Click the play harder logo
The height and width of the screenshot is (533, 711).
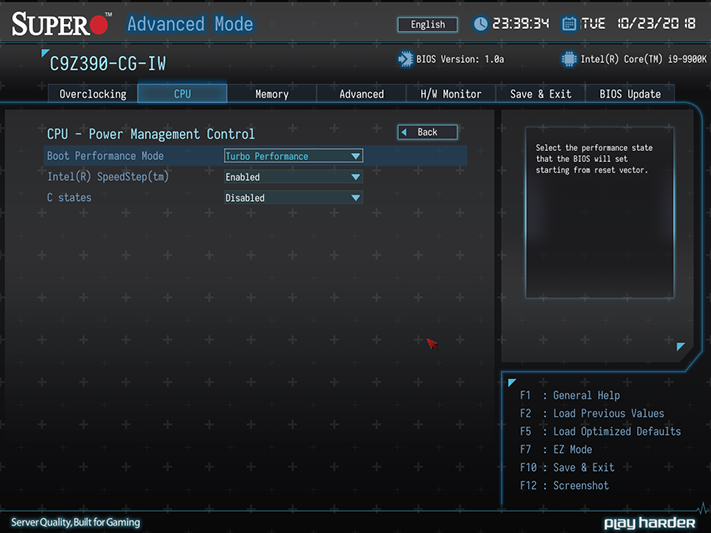pyautogui.click(x=649, y=523)
